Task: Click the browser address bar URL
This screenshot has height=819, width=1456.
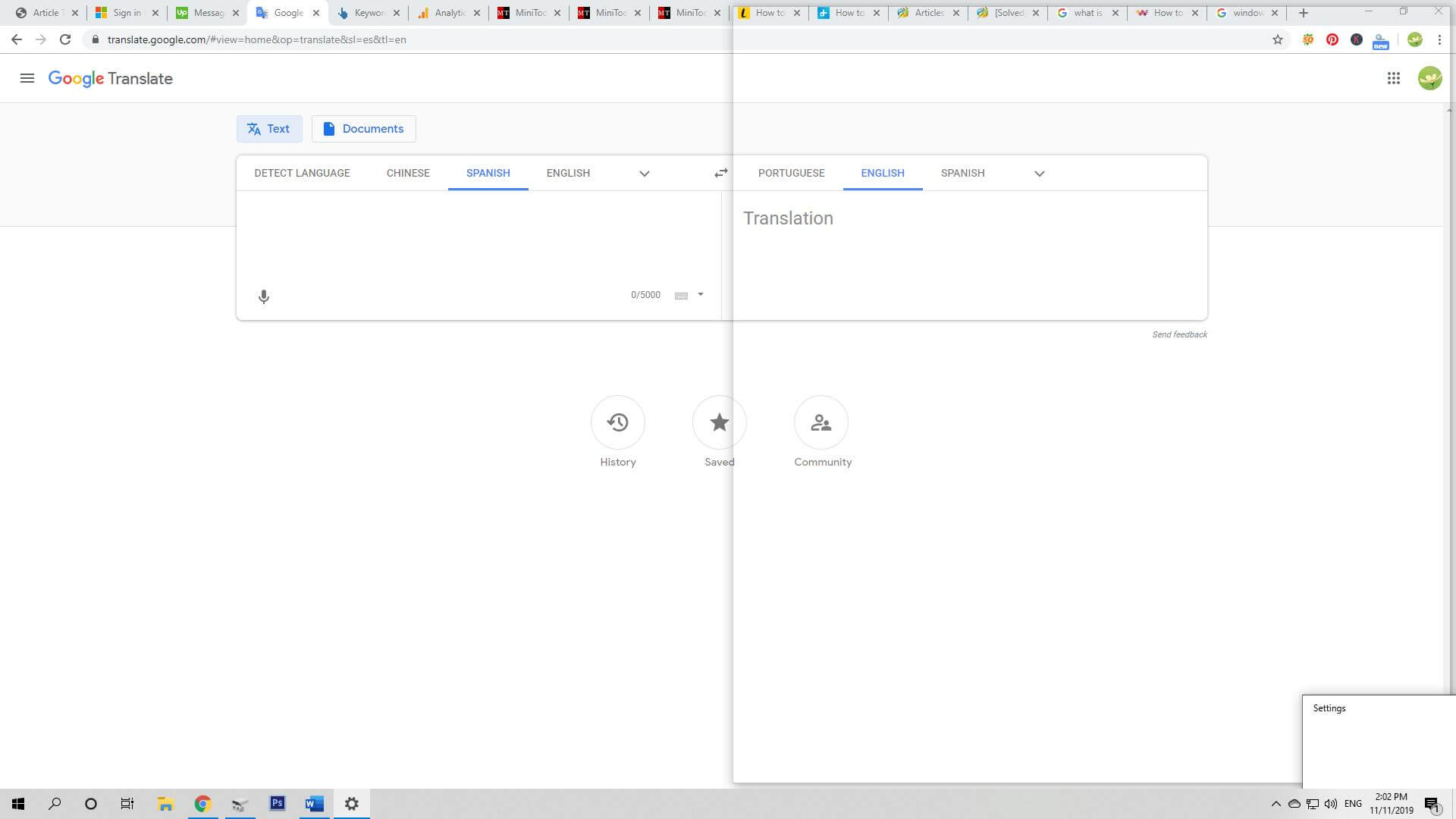Action: [257, 39]
